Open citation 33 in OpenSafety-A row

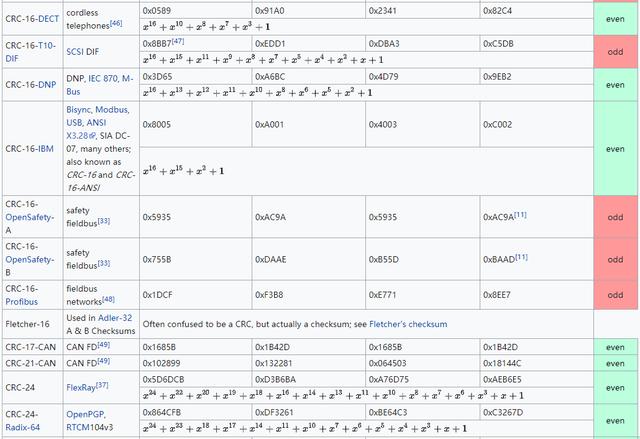click(x=104, y=221)
